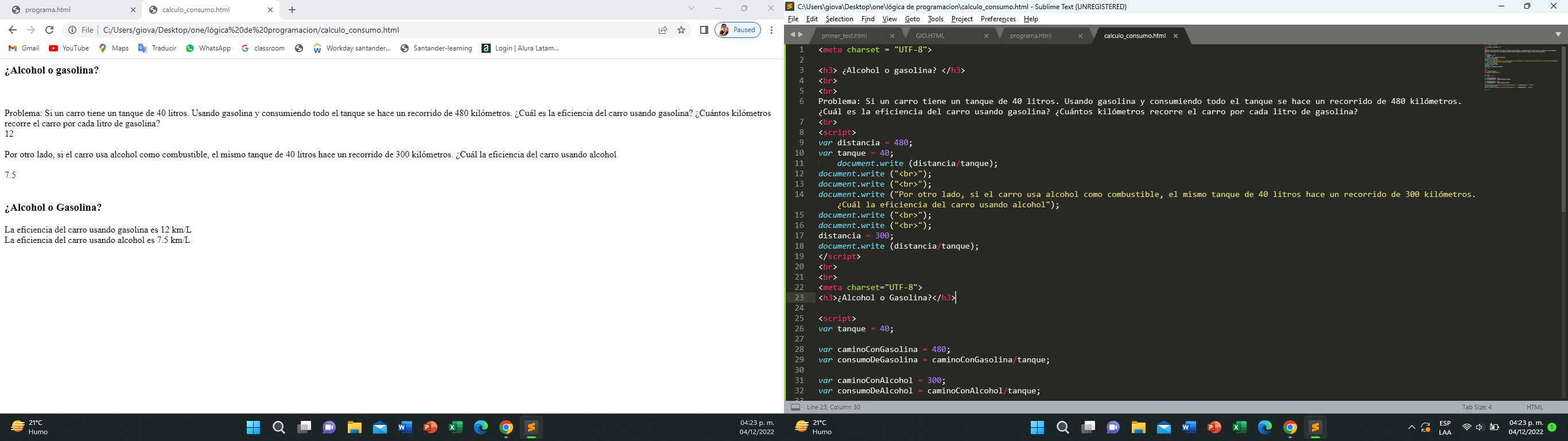Click Tab Size: 4 in the status bar
Viewport: 1568px width, 441px height.
tap(1477, 407)
